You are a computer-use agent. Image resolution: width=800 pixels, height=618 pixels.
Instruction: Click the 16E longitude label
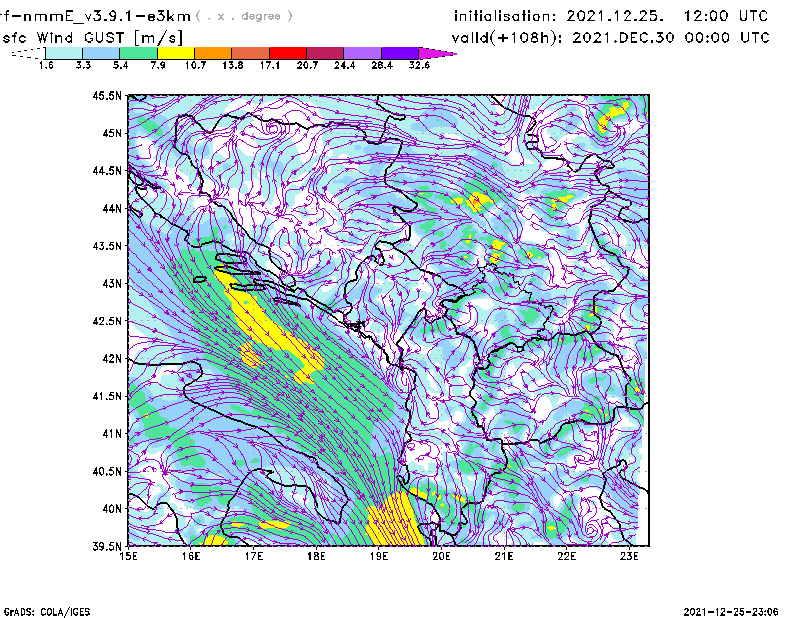191,556
